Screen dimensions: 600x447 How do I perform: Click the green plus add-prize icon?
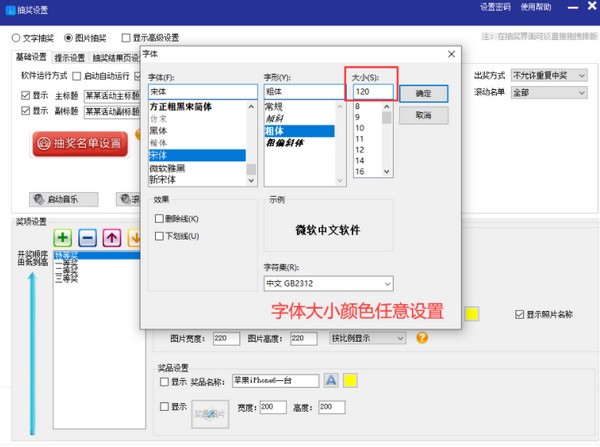(63, 238)
